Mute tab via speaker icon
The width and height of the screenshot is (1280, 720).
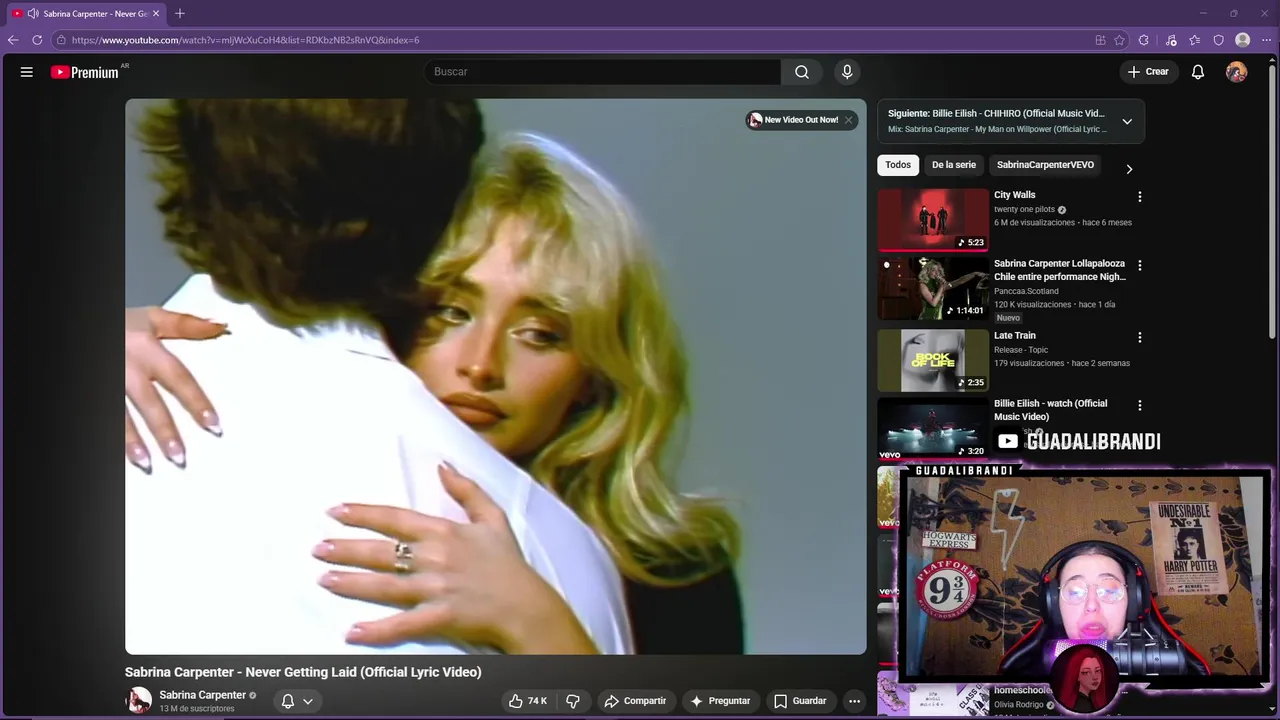[33, 13]
